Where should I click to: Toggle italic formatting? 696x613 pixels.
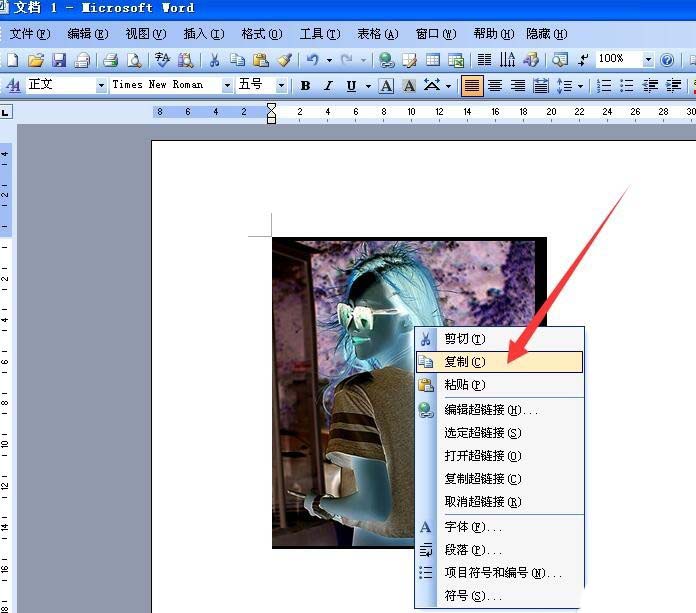(x=328, y=85)
